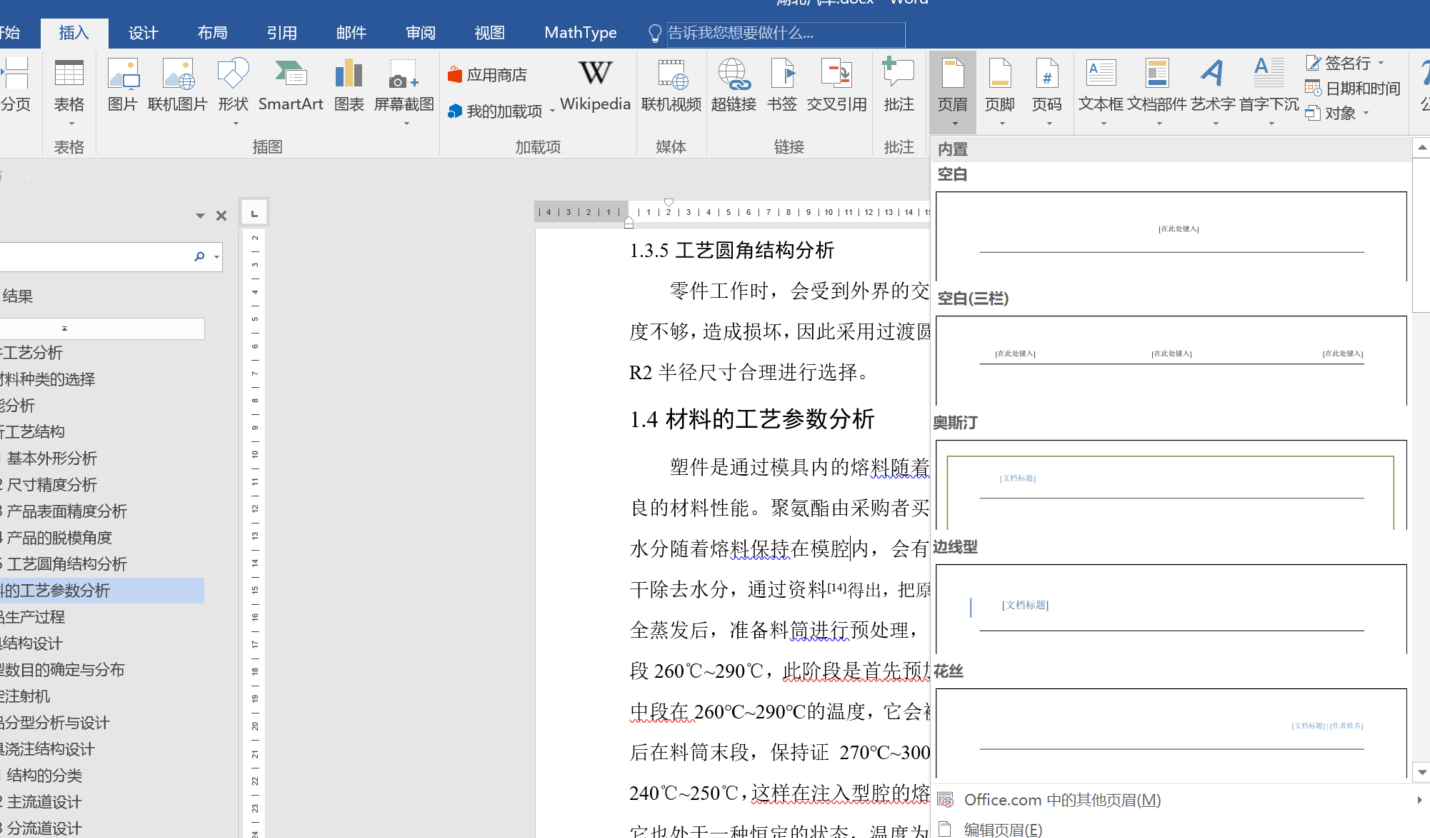
Task: Open navigation pane options arrow
Action: point(200,216)
